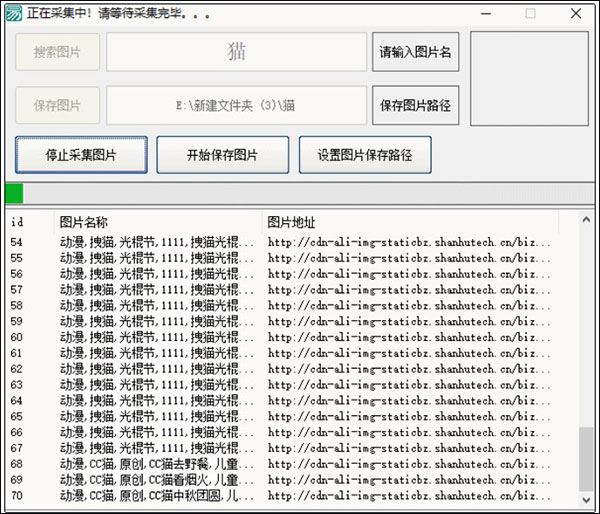The image size is (600, 514).
Task: Click the list scrollbar down arrow
Action: pyautogui.click(x=586, y=499)
